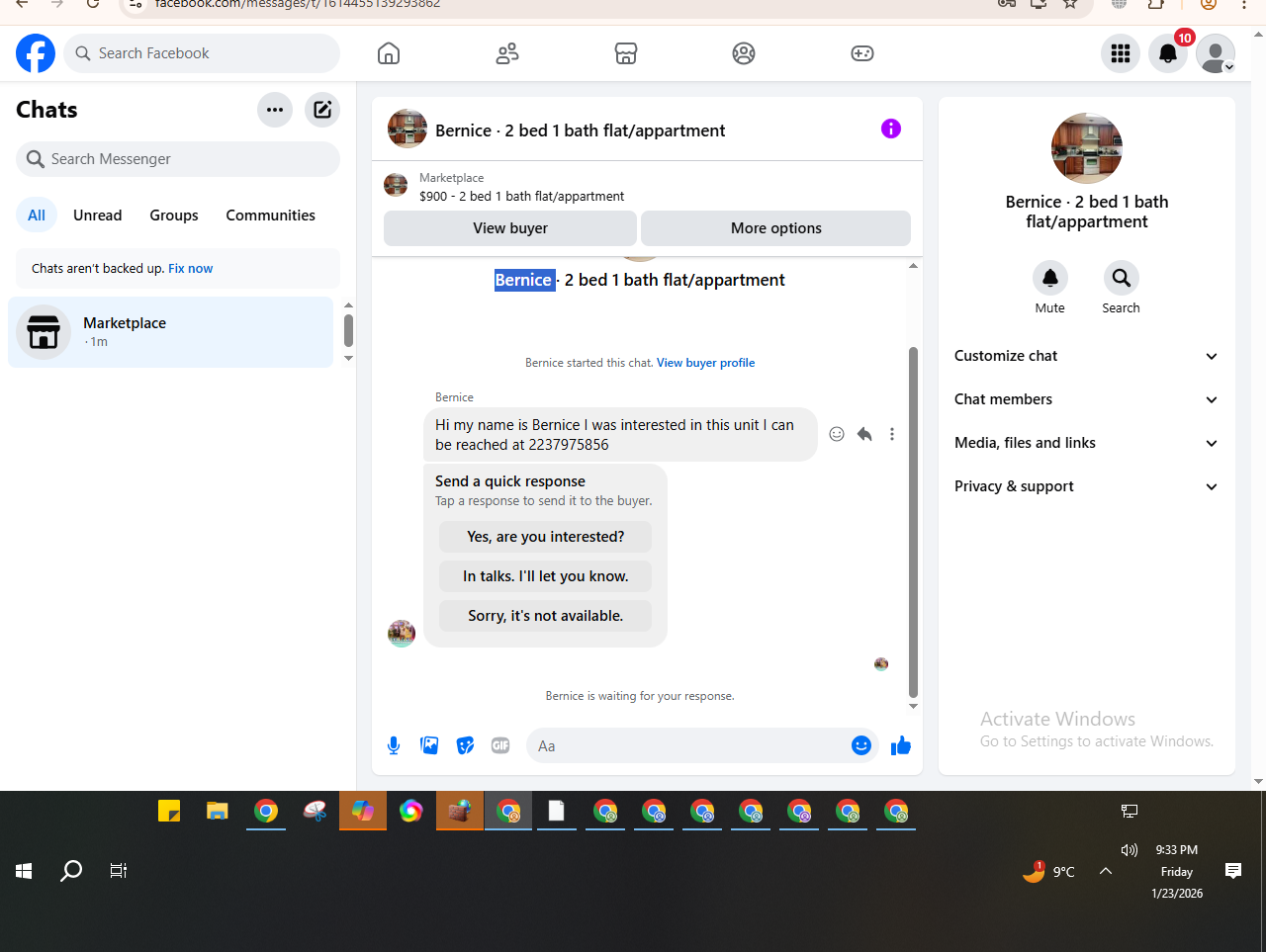Choose a GIF with the GIF icon
The width and height of the screenshot is (1266, 952).
(x=500, y=745)
